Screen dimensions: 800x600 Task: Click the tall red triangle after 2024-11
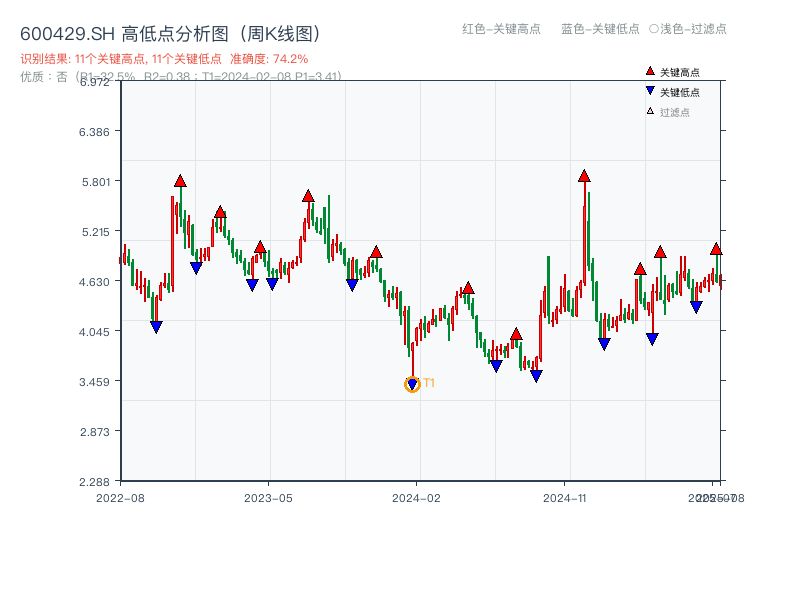(583, 176)
